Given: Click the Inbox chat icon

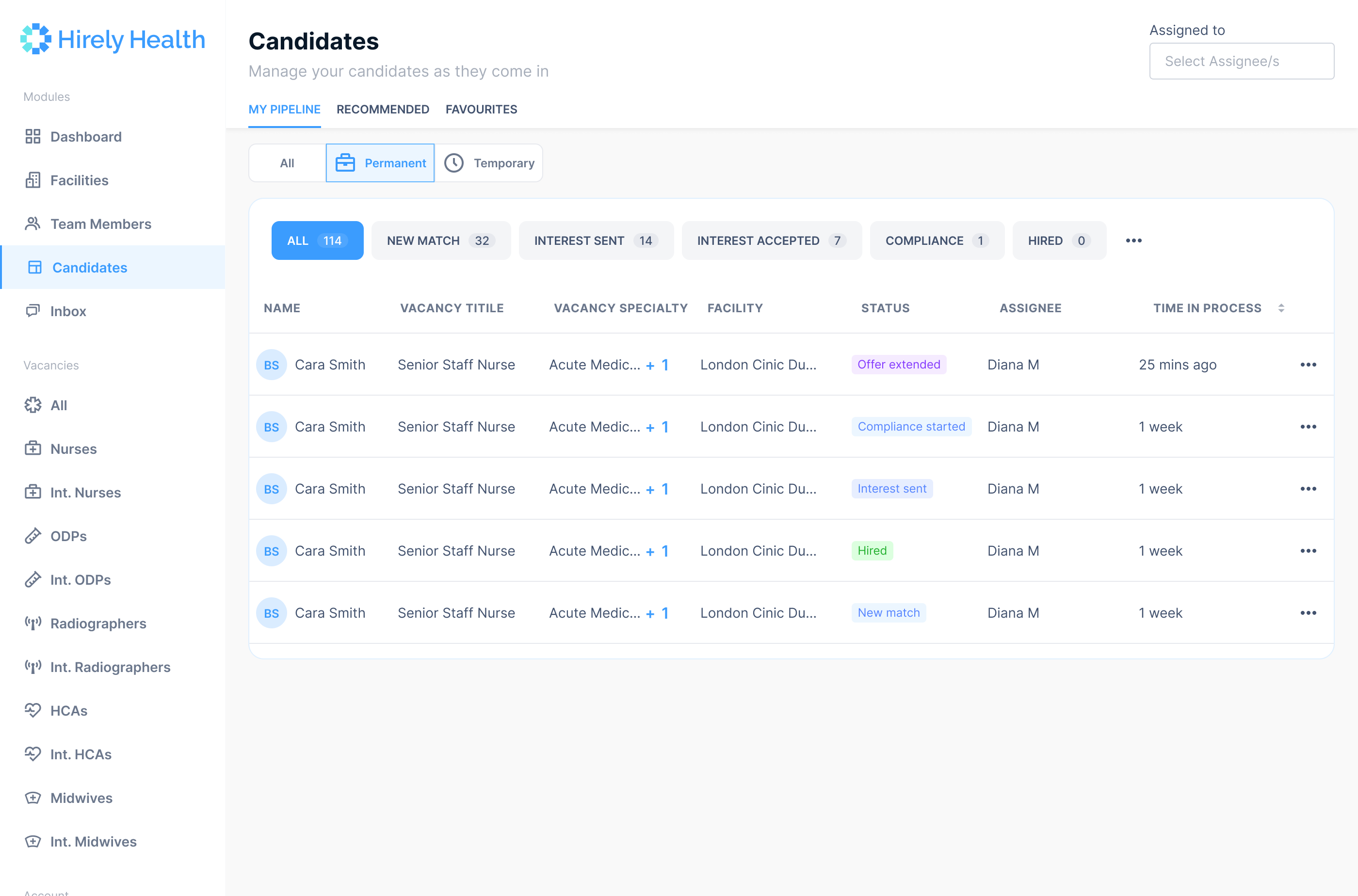Looking at the screenshot, I should click(32, 311).
